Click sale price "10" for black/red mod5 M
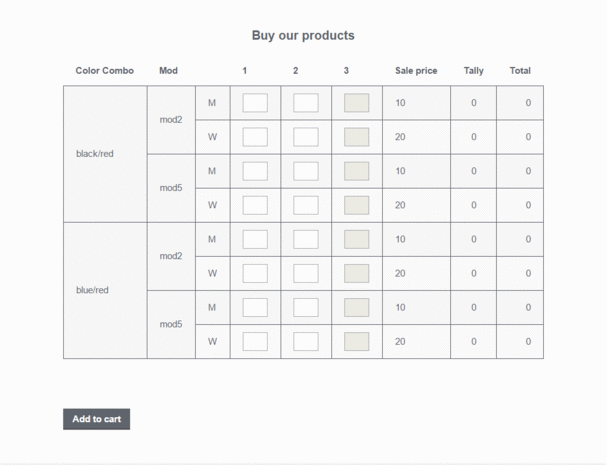The height and width of the screenshot is (465, 607). [x=400, y=171]
